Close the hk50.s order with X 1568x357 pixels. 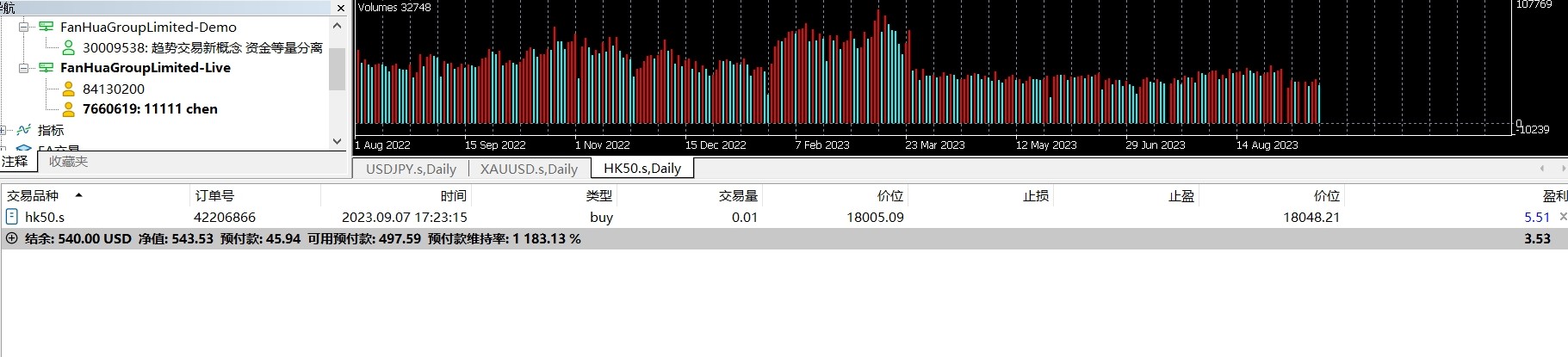(1563, 217)
